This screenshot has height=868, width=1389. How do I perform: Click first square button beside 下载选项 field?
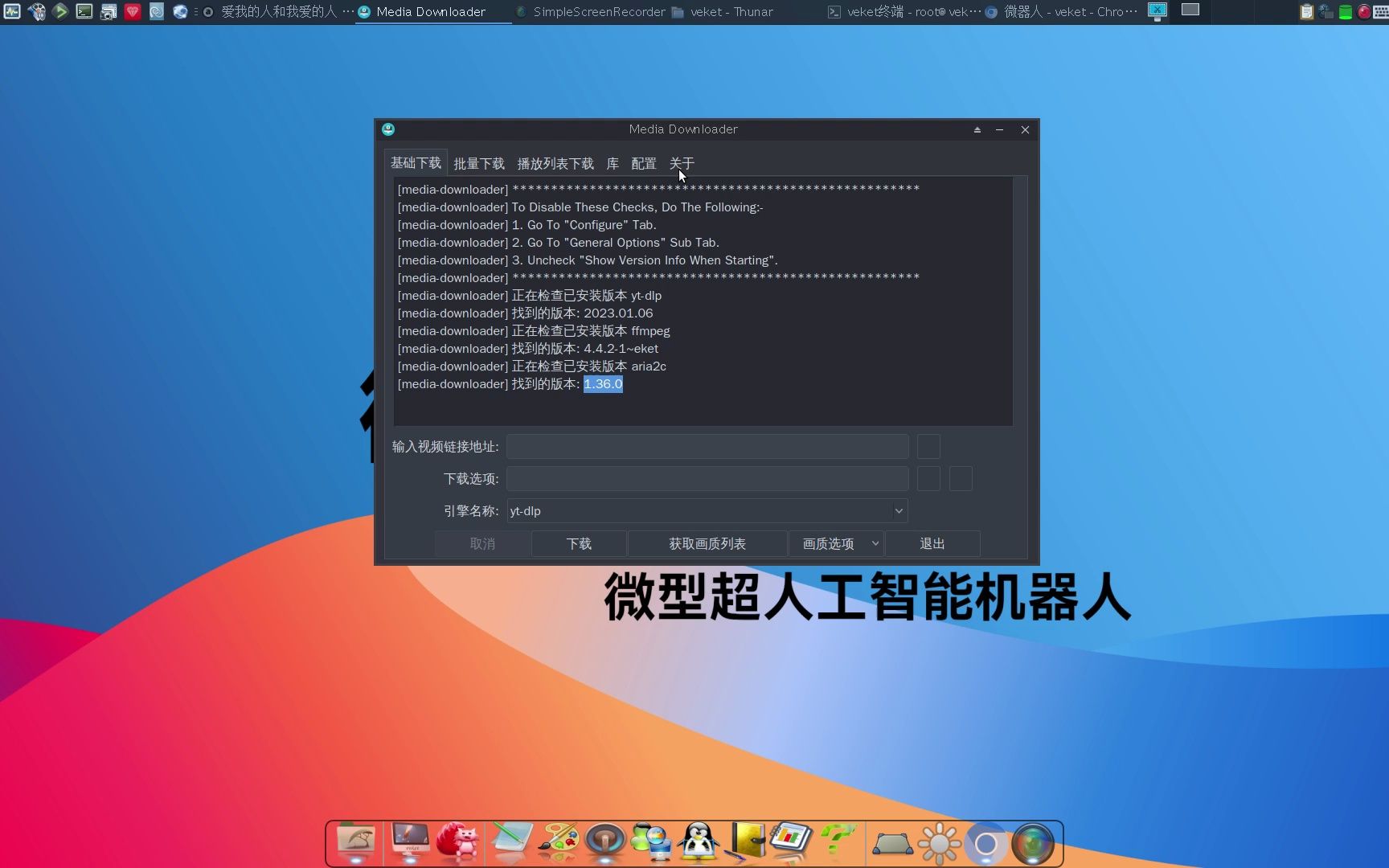tap(928, 479)
